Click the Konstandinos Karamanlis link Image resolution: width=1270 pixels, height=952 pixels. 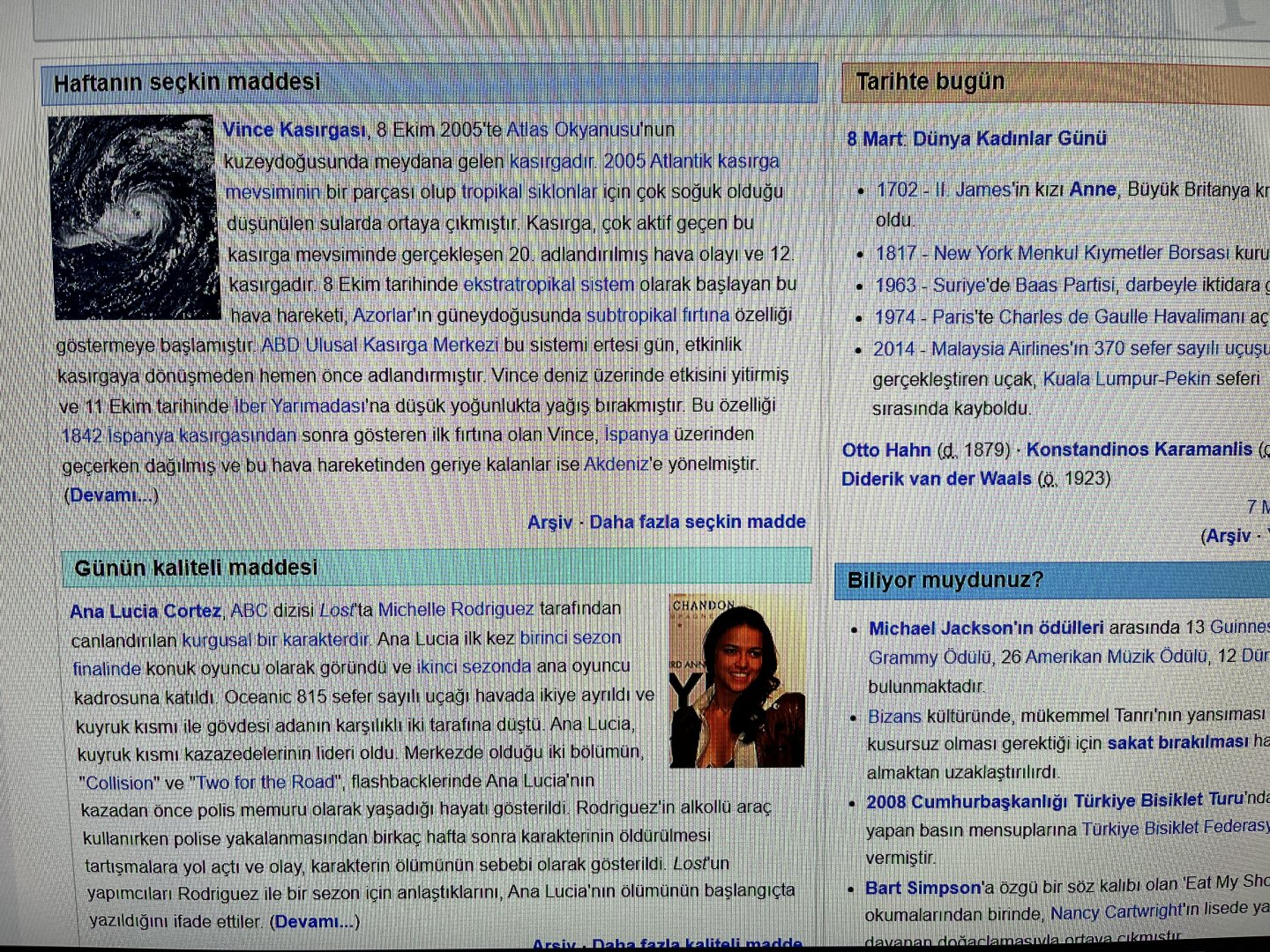tap(1139, 449)
